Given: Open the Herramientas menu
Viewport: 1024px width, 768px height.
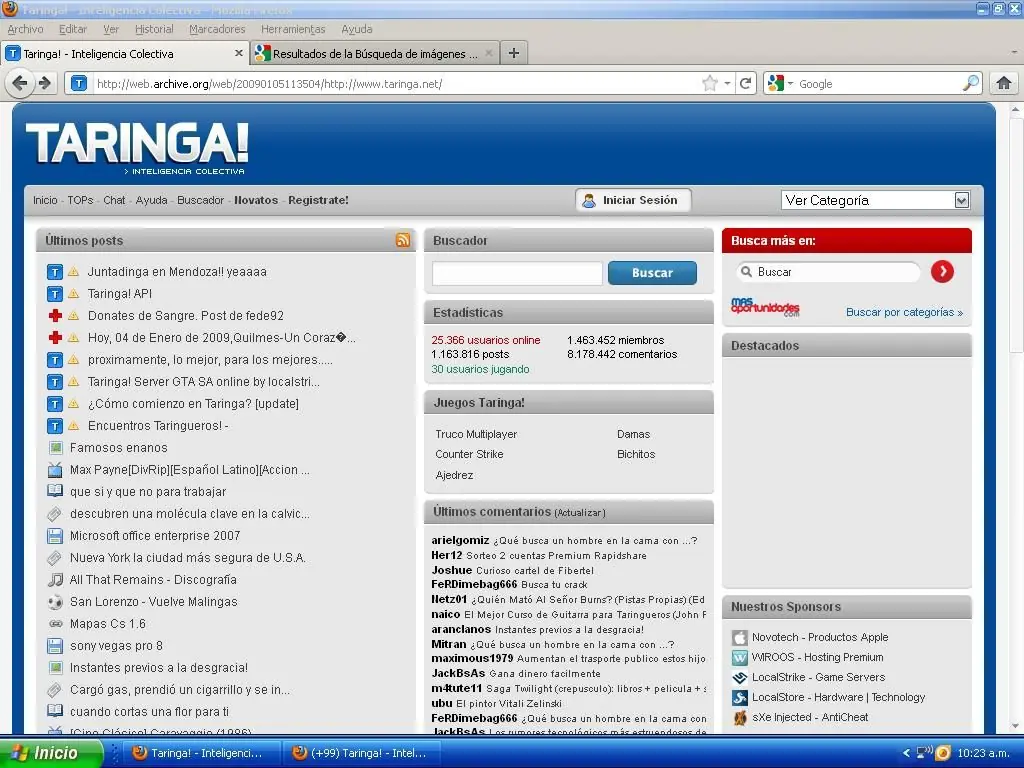Looking at the screenshot, I should (x=293, y=29).
